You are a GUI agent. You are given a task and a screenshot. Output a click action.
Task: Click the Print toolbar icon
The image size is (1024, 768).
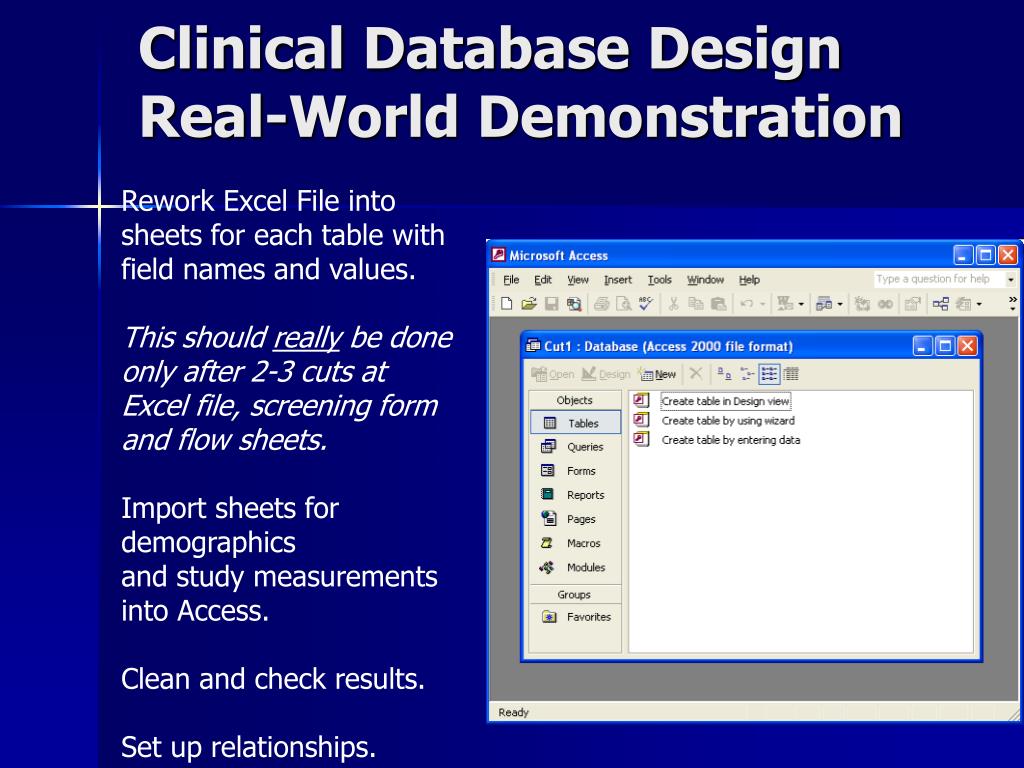point(601,304)
